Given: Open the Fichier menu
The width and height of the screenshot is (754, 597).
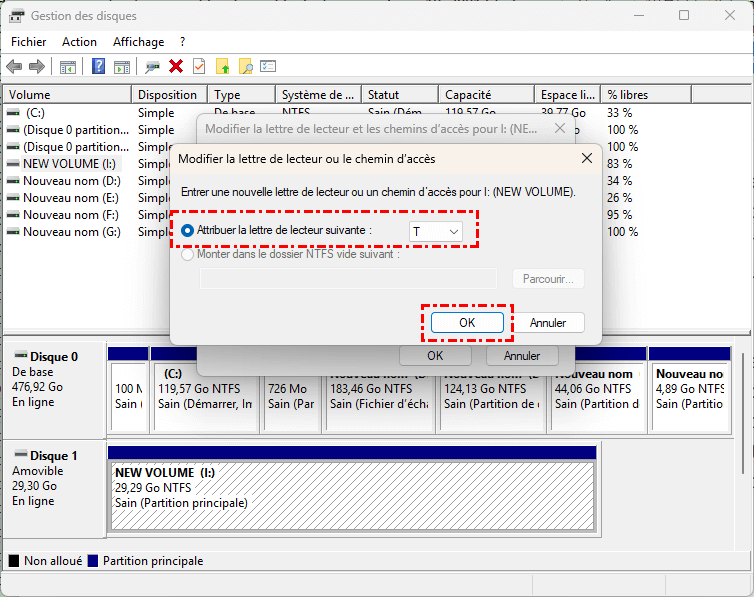Looking at the screenshot, I should [x=29, y=42].
